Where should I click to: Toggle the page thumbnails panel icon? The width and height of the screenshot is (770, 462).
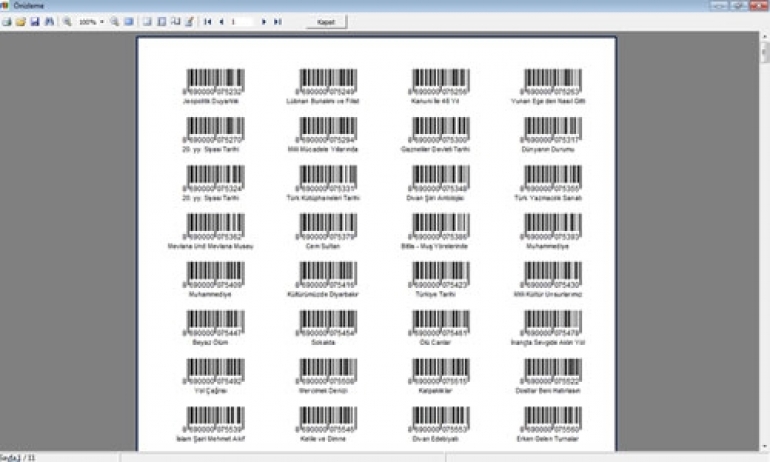tap(162, 22)
